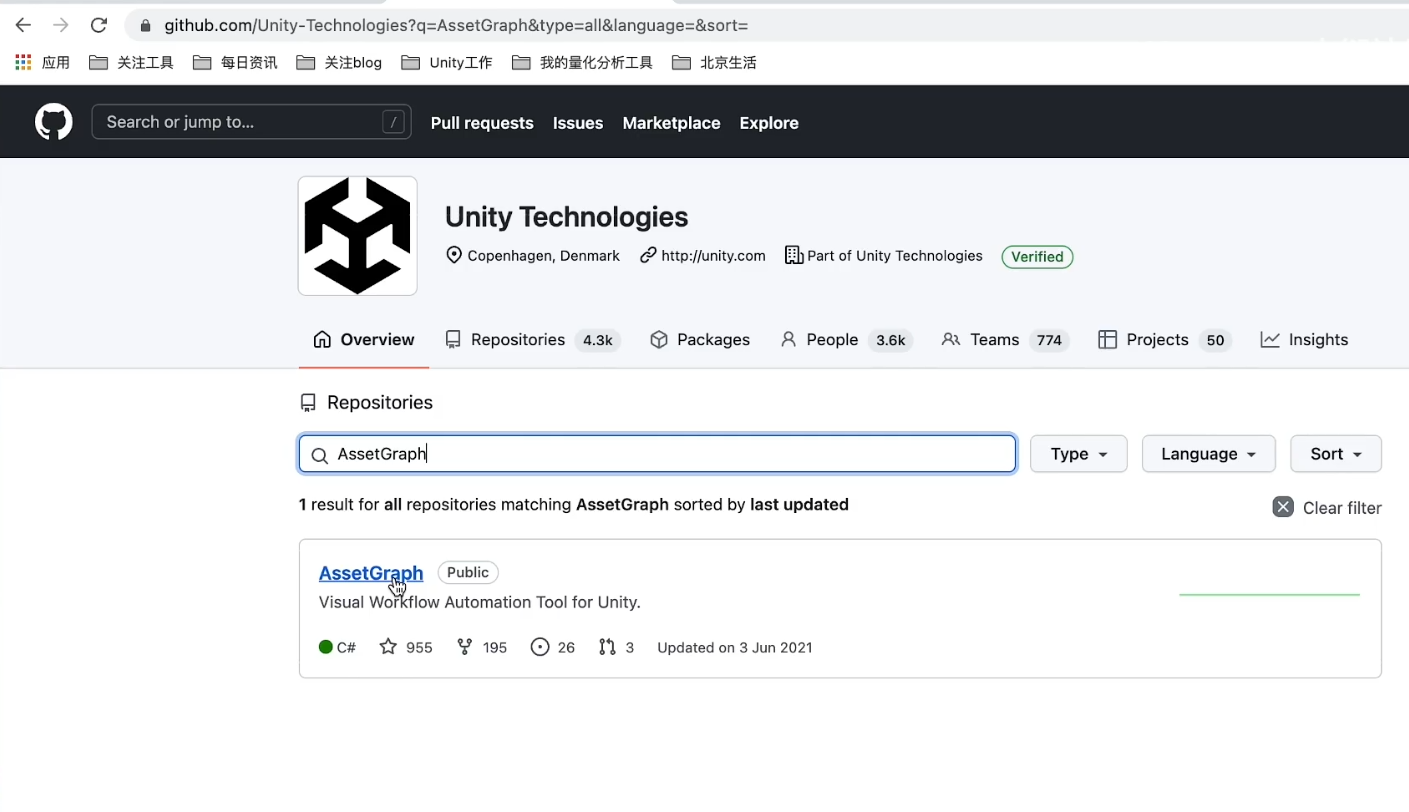Open the Unity工作 bookmark folder
The height and width of the screenshot is (812, 1409).
point(447,62)
